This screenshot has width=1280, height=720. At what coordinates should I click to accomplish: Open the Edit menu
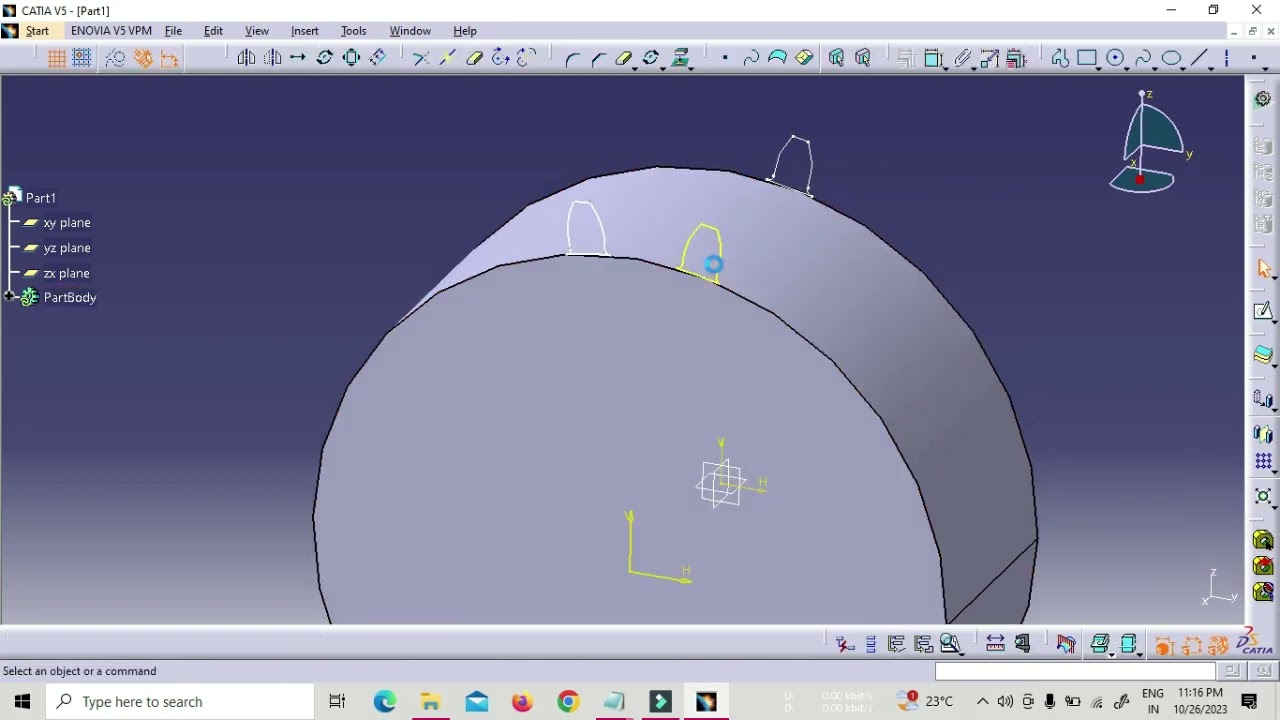click(213, 31)
